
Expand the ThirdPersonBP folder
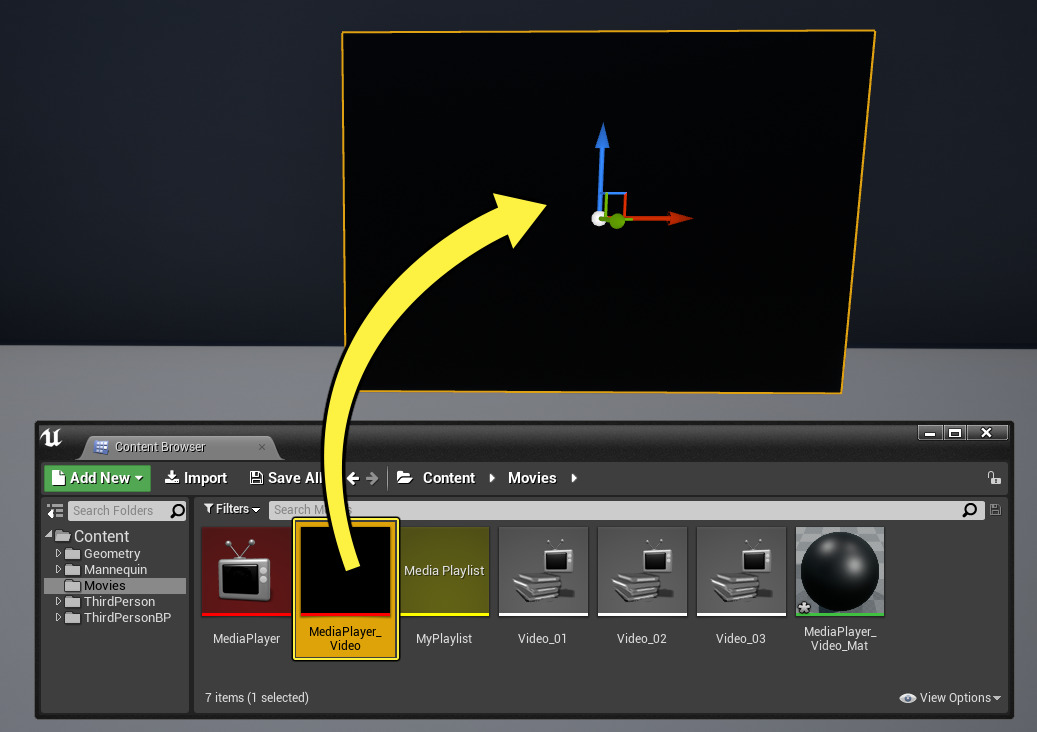(58, 617)
